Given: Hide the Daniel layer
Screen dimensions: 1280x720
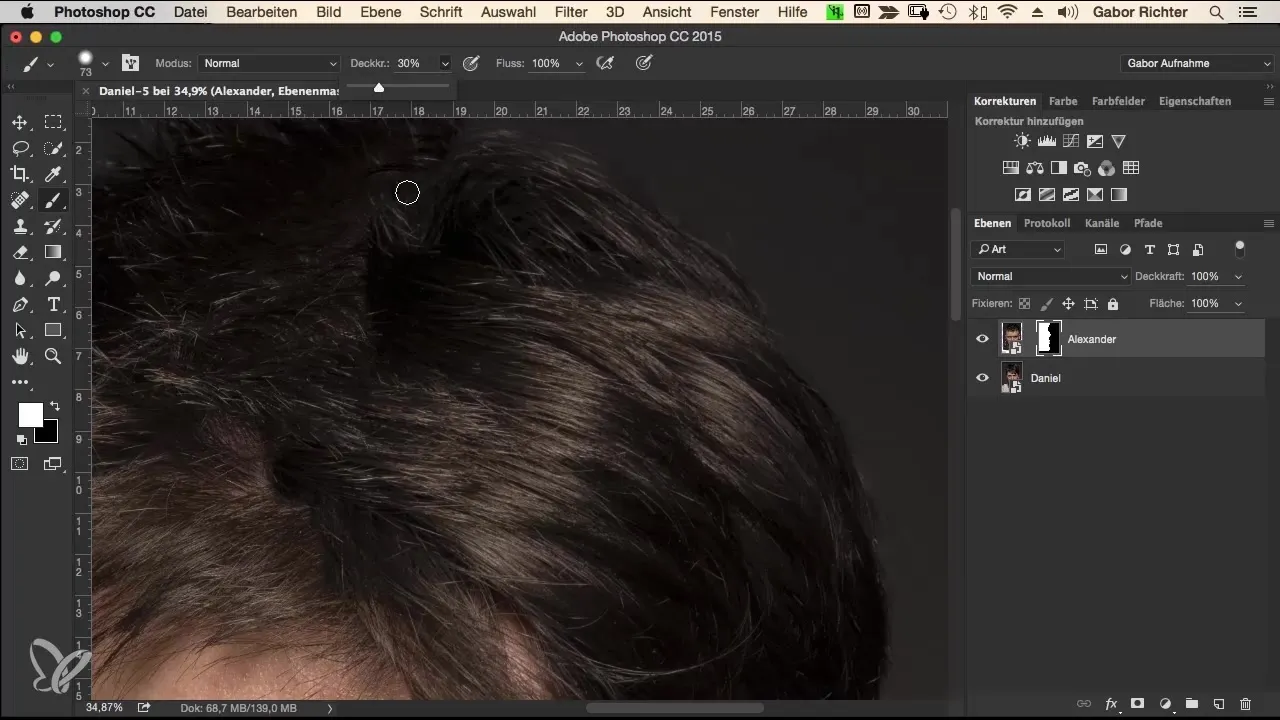Looking at the screenshot, I should click(x=982, y=378).
